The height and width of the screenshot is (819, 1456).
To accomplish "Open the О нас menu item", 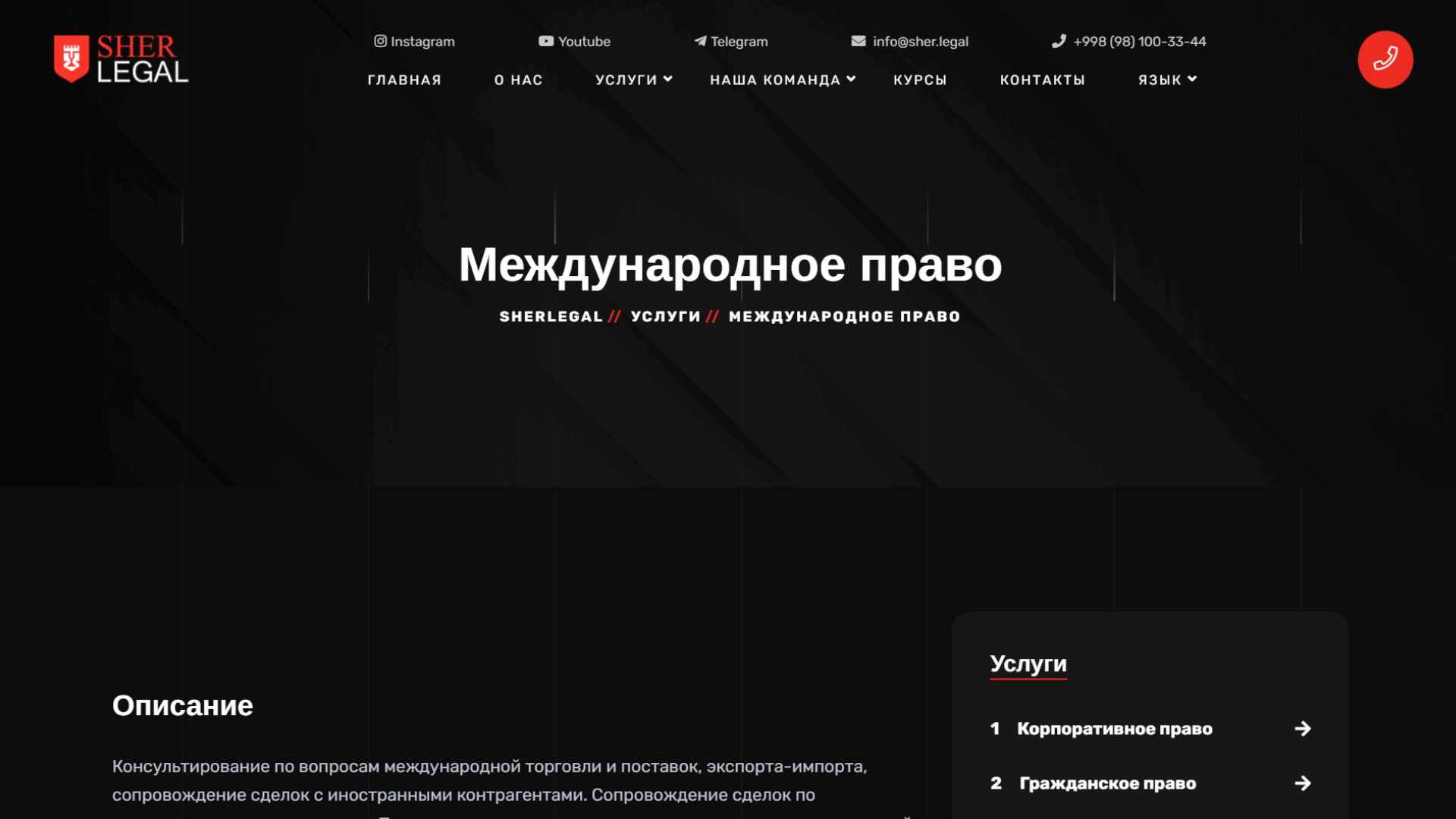I will click(518, 80).
